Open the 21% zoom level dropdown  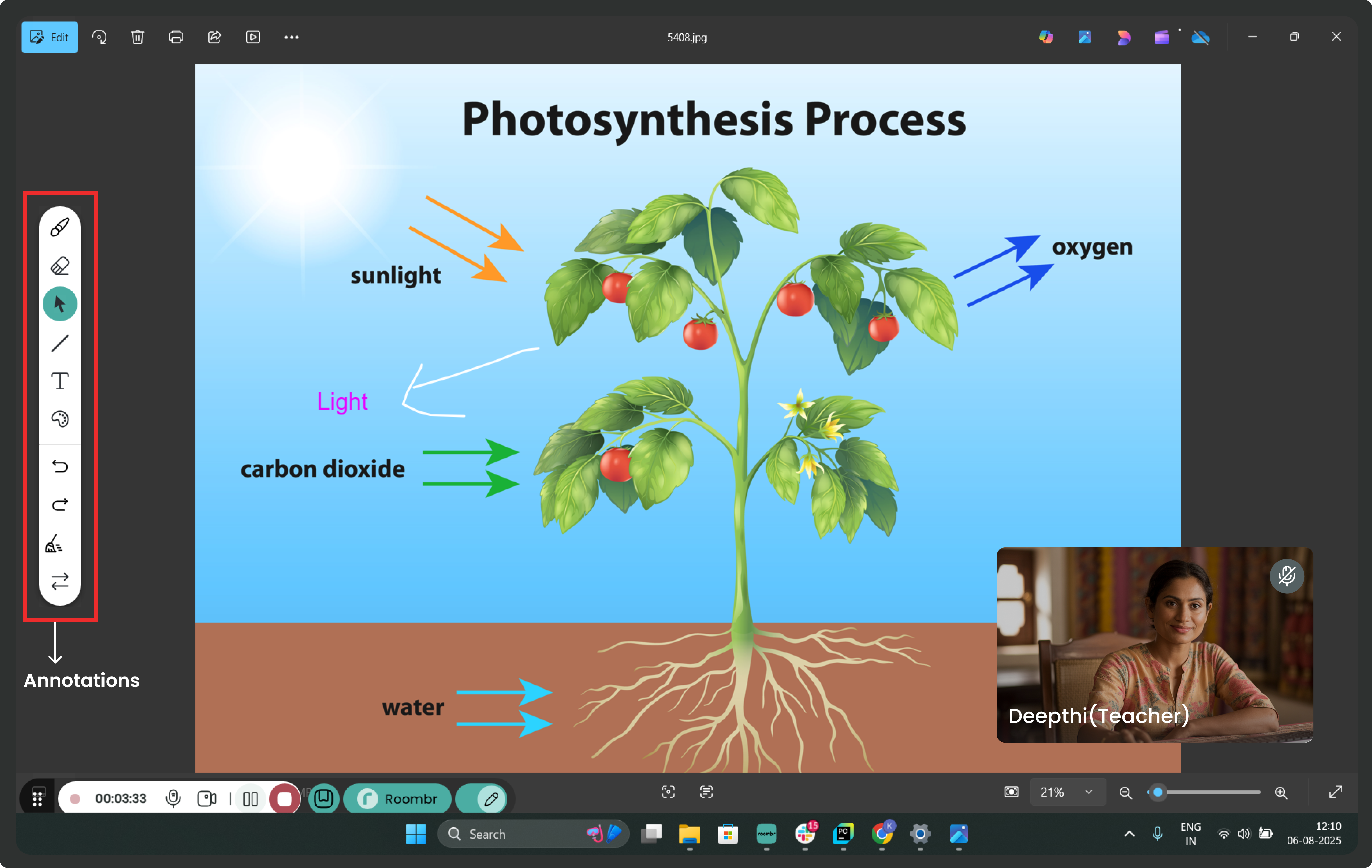pos(1067,792)
